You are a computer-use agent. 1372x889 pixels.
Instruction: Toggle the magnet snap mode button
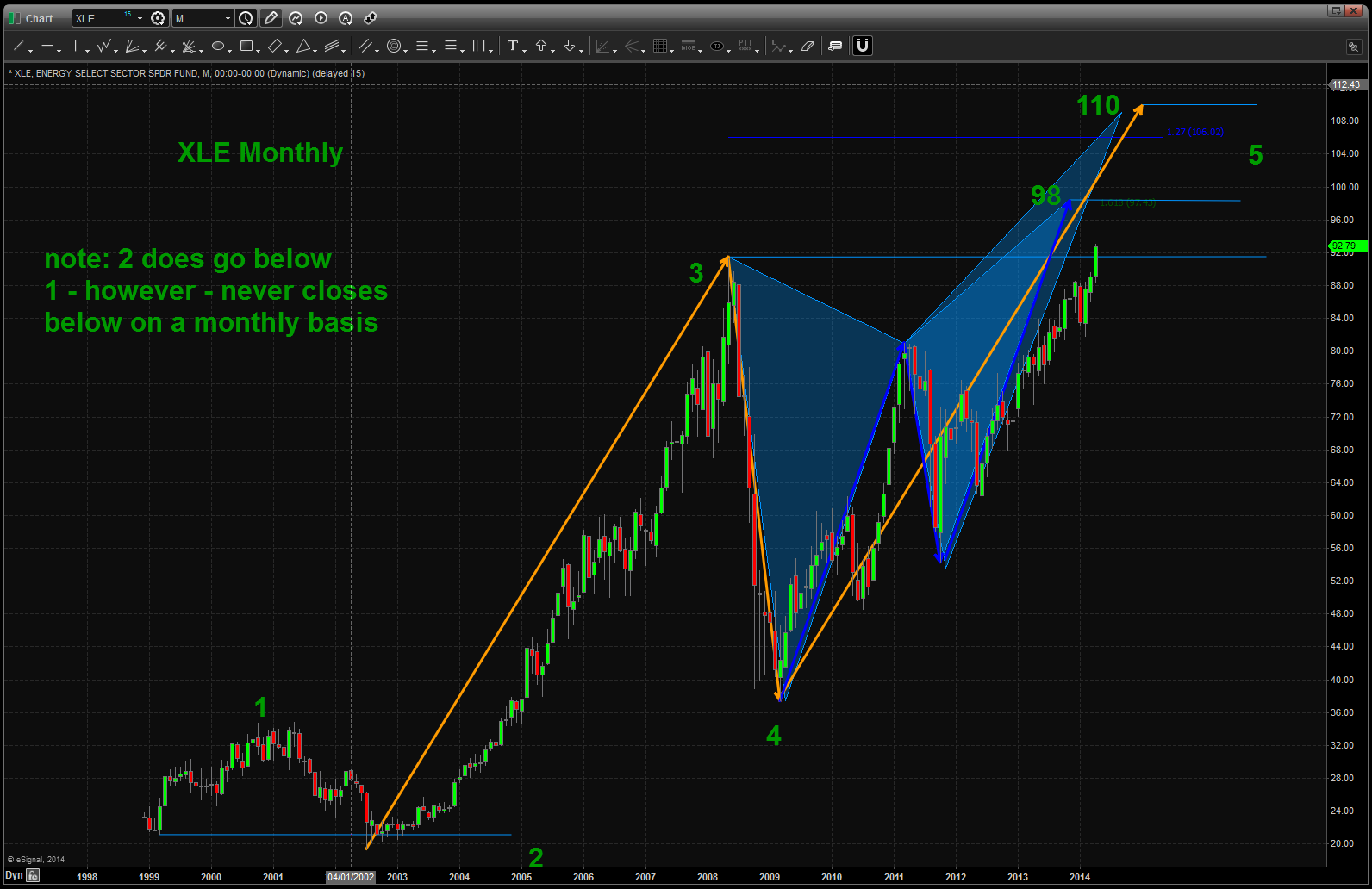click(x=863, y=46)
